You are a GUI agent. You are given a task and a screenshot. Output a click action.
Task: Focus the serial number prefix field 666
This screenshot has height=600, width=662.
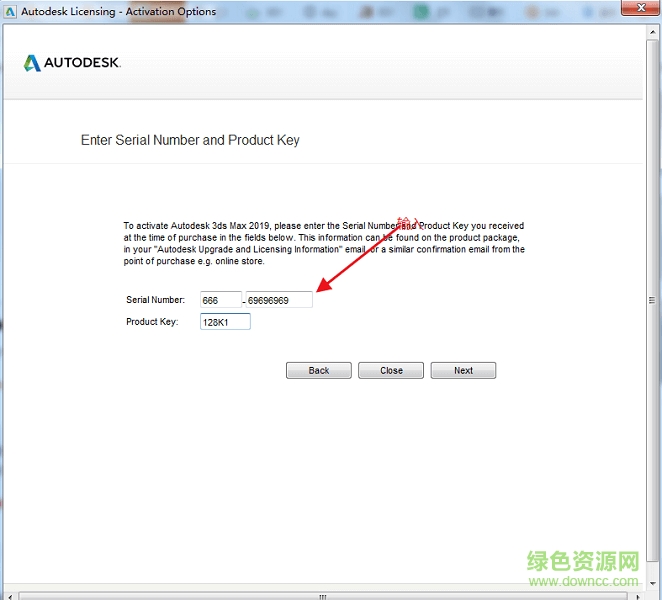(221, 300)
